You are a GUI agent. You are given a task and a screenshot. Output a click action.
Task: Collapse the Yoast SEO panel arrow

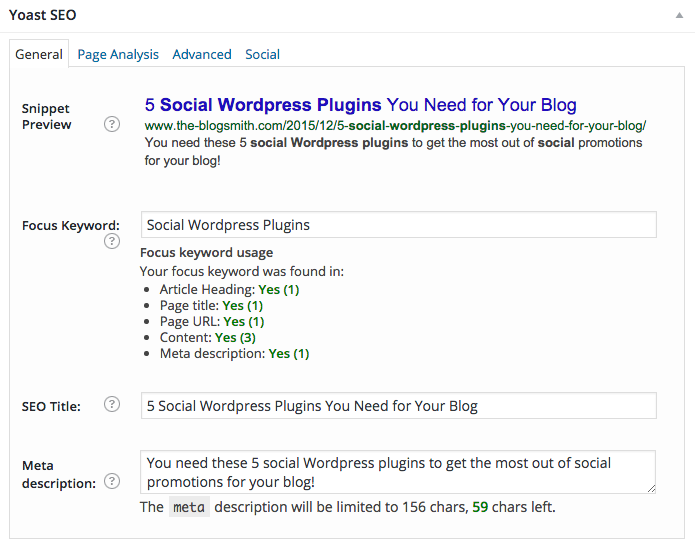coord(679,16)
